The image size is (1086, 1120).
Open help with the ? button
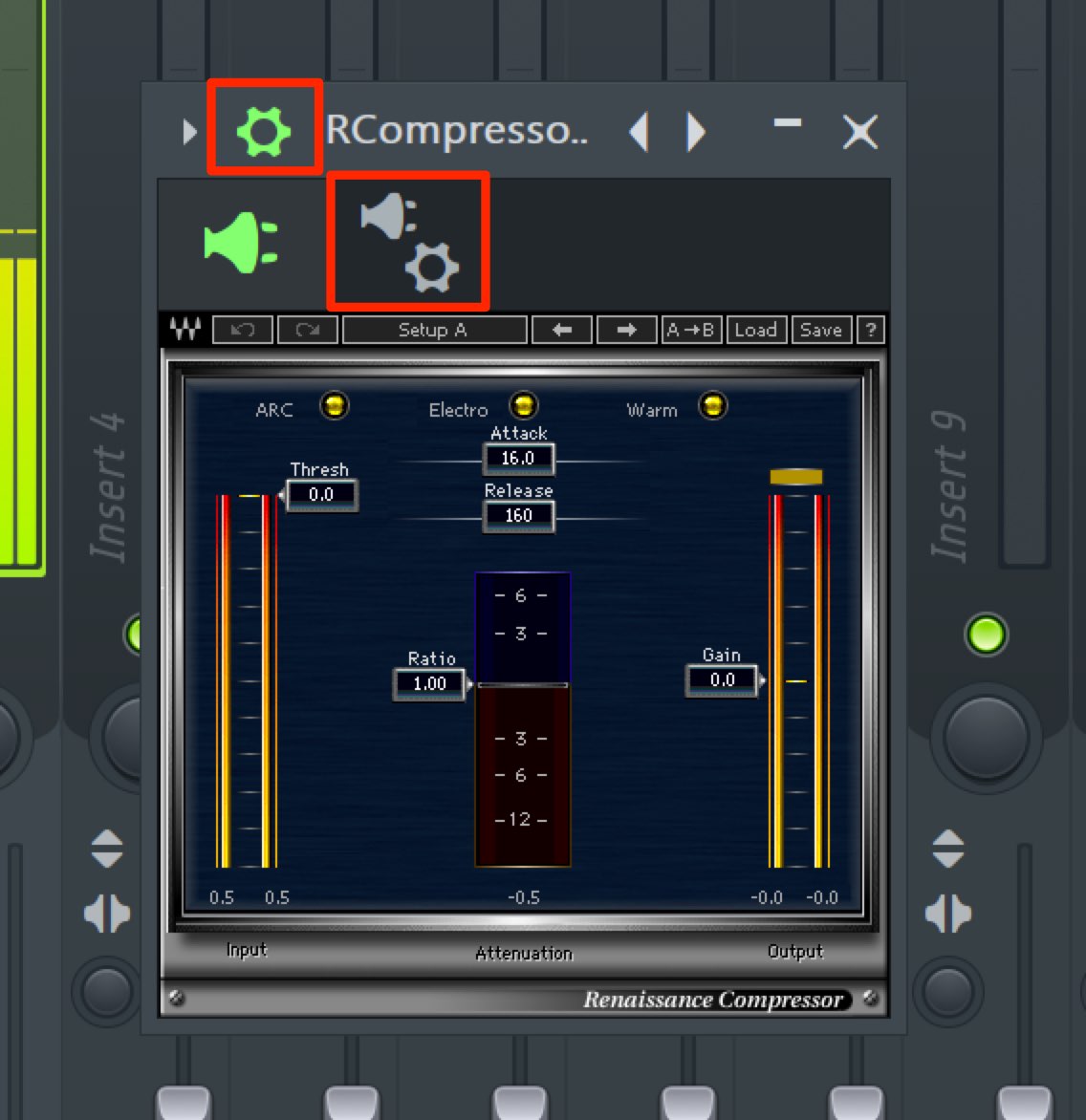tap(871, 330)
